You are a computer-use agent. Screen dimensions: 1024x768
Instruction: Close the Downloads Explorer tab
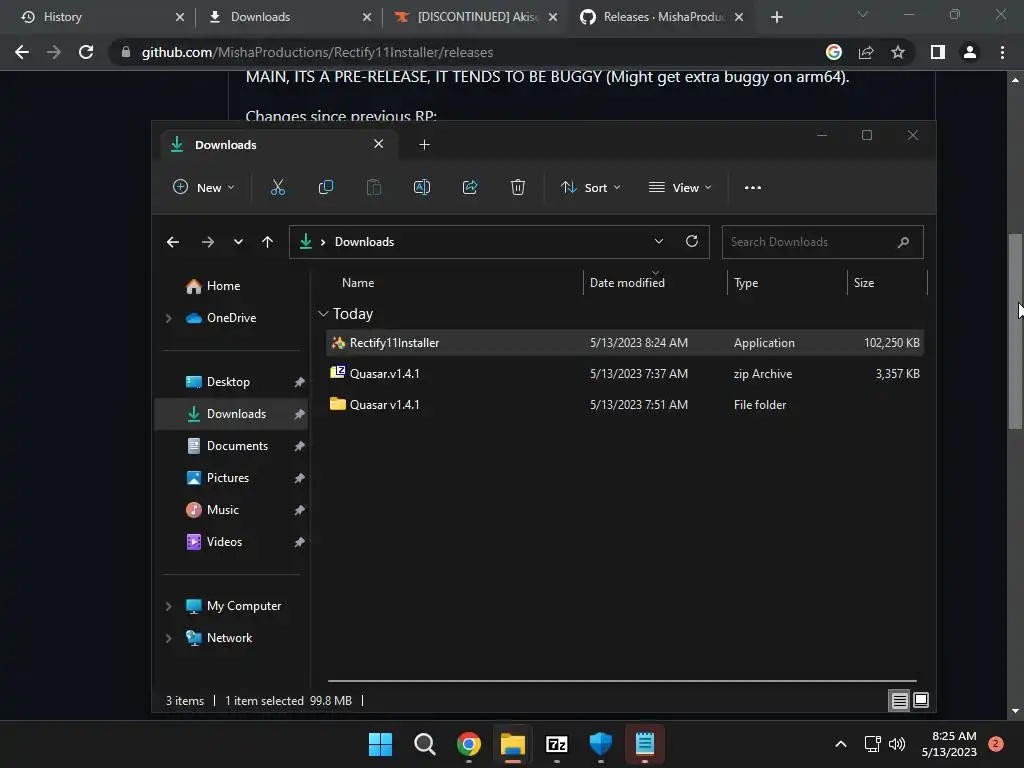(379, 144)
